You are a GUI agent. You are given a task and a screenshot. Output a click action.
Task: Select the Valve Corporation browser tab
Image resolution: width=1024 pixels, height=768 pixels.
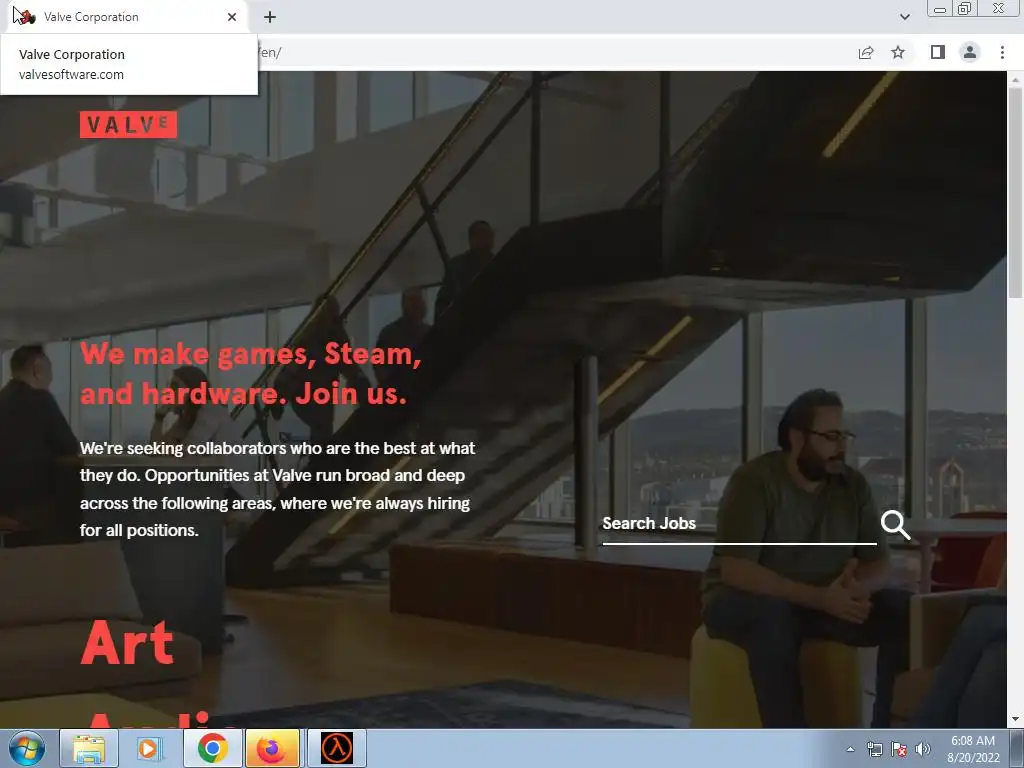click(127, 17)
